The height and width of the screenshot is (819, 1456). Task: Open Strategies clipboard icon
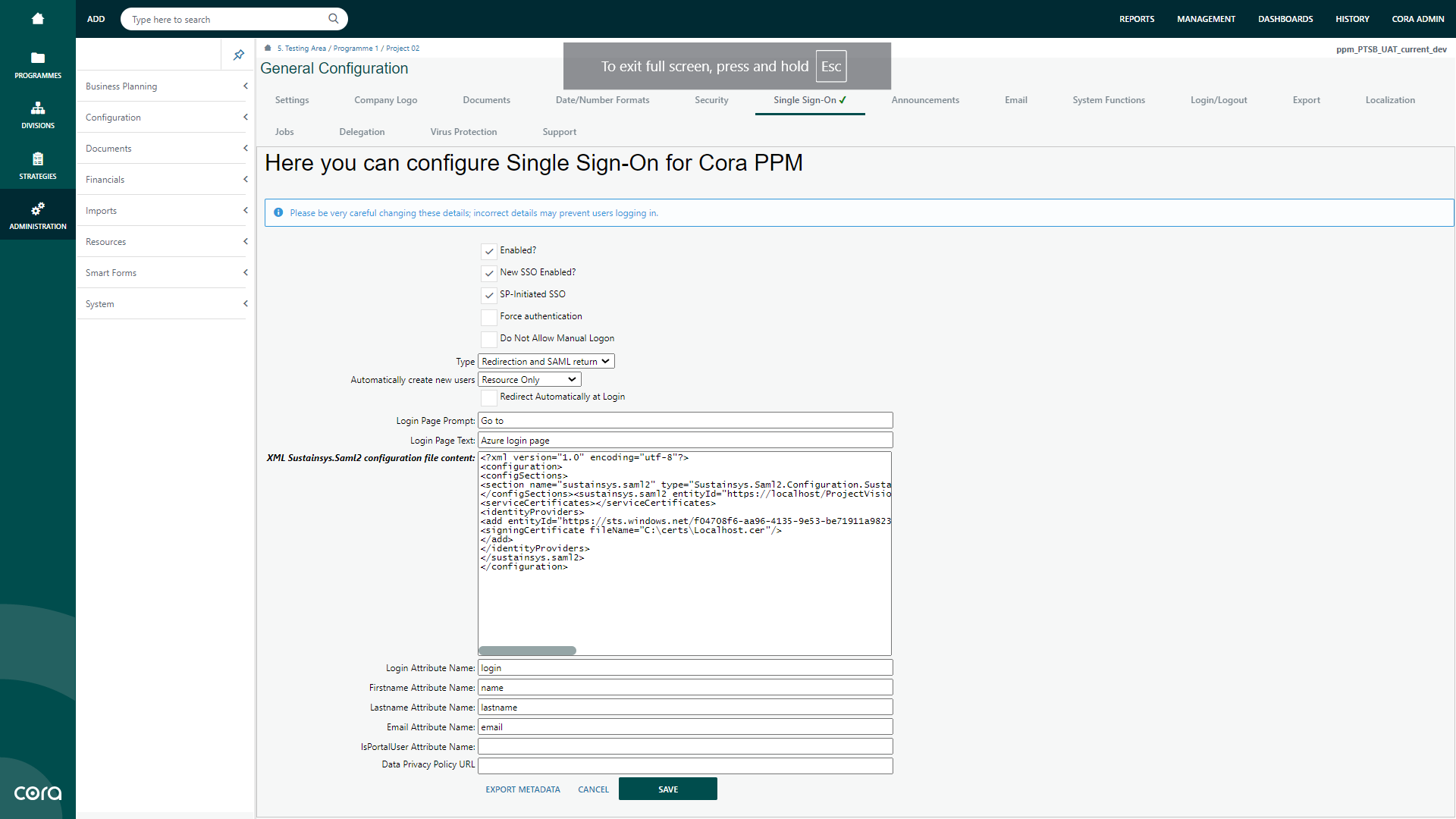(x=38, y=159)
